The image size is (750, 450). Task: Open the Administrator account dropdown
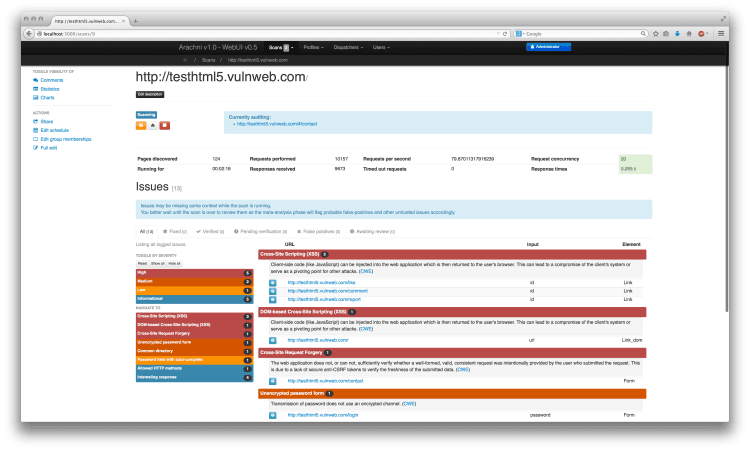pyautogui.click(x=548, y=47)
